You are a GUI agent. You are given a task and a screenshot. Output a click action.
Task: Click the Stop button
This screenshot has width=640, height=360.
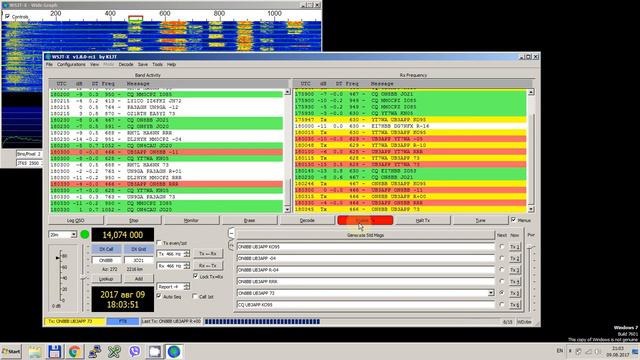tap(133, 220)
